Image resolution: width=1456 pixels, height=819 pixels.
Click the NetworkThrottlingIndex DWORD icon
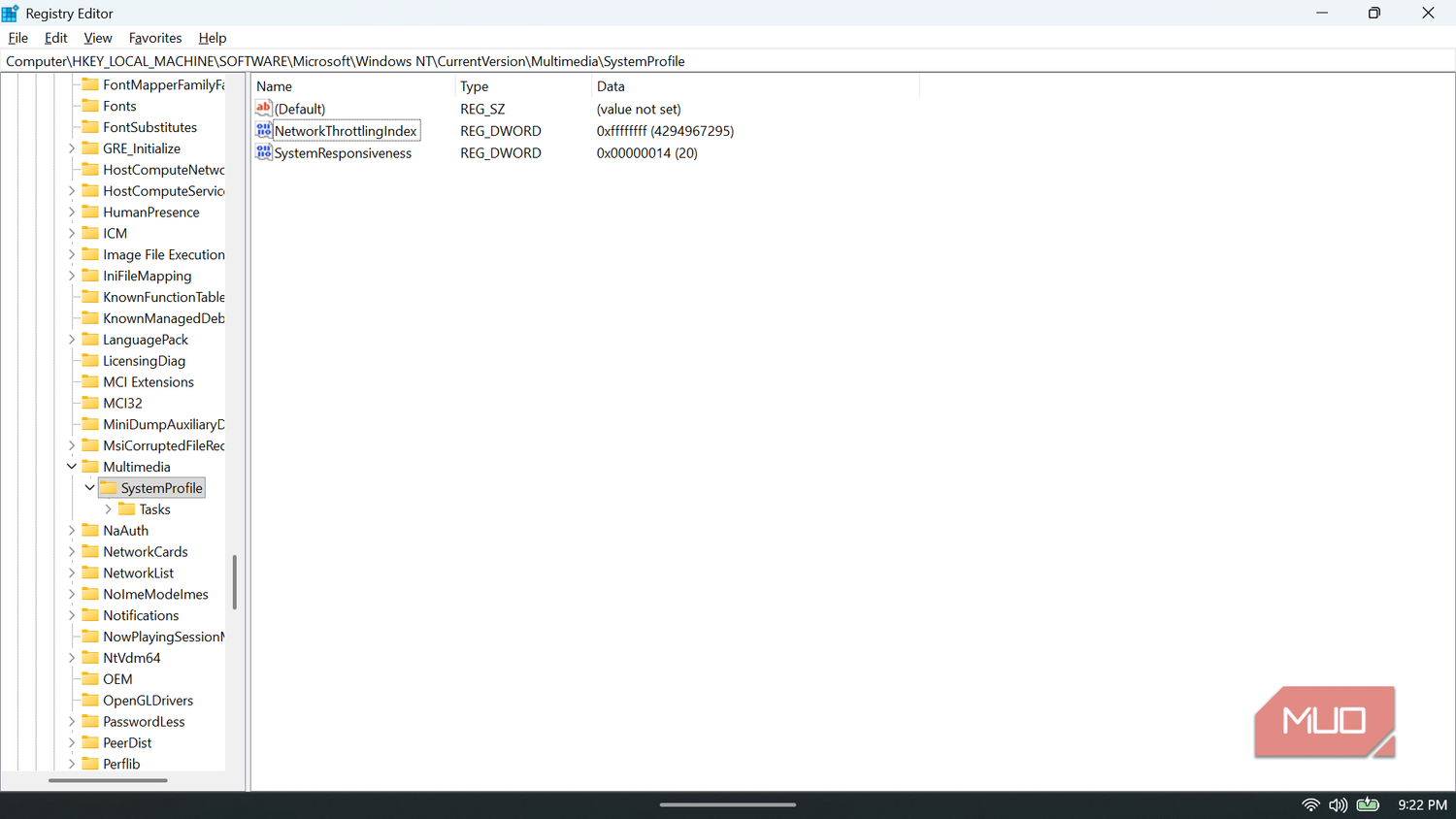pos(263,130)
